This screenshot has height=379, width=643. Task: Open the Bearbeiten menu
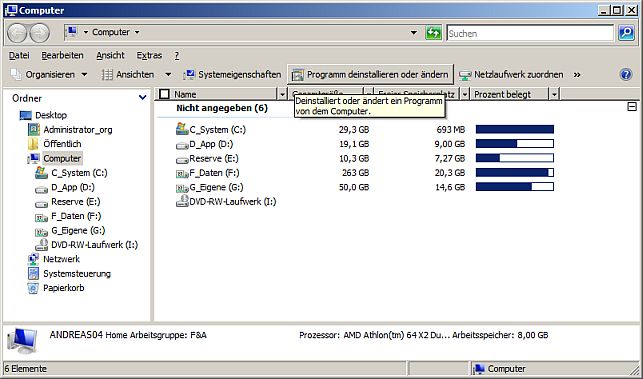[x=62, y=55]
